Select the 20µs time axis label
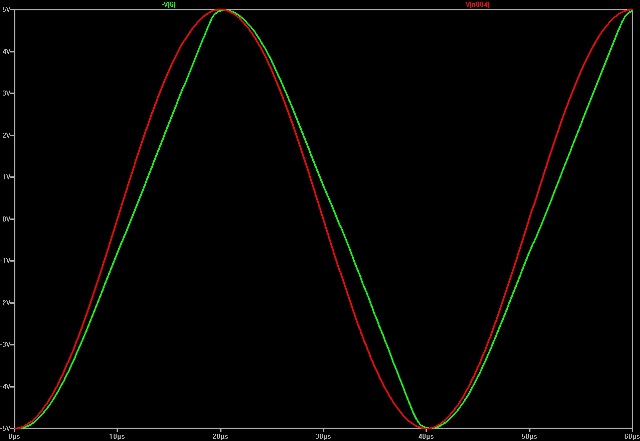This screenshot has height=441, width=640. tap(220, 436)
